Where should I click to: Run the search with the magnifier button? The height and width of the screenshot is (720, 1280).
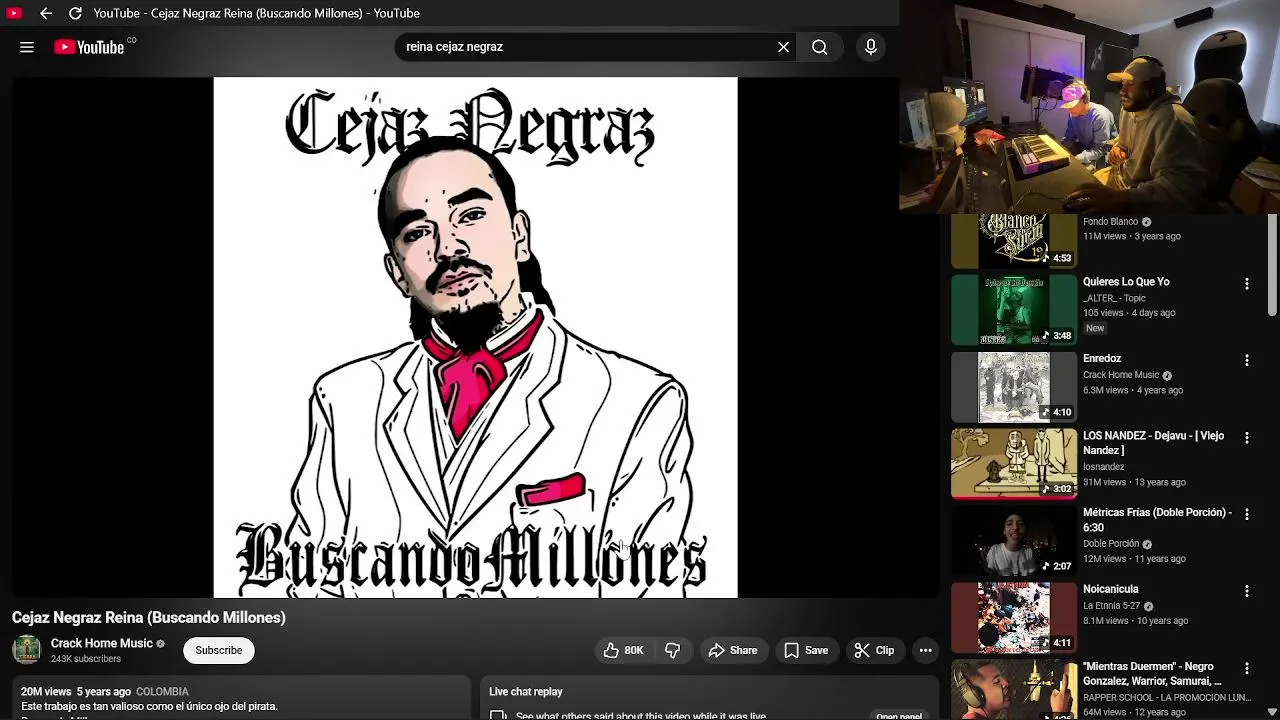tap(820, 47)
